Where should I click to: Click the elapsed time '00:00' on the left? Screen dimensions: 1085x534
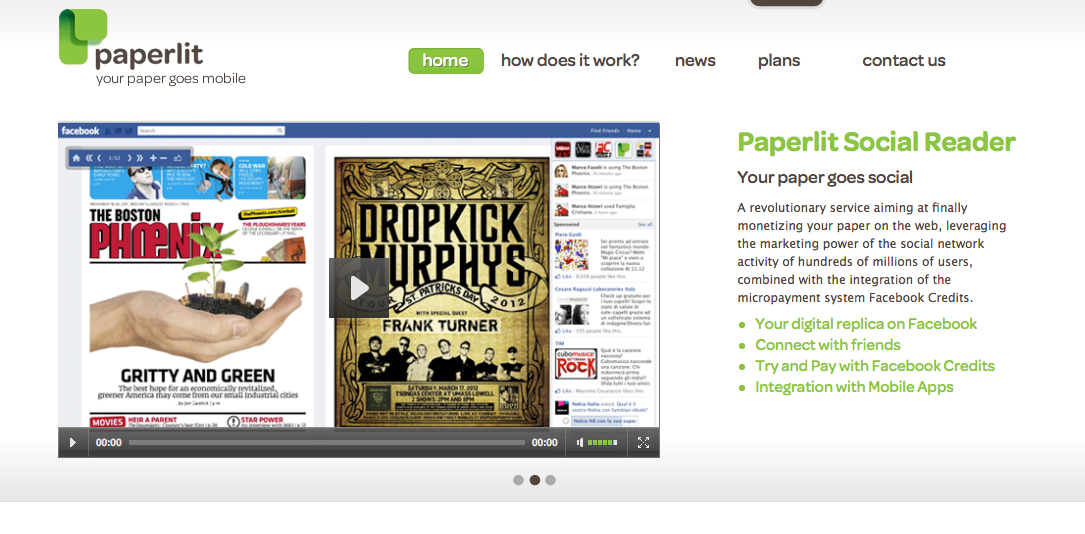[109, 443]
